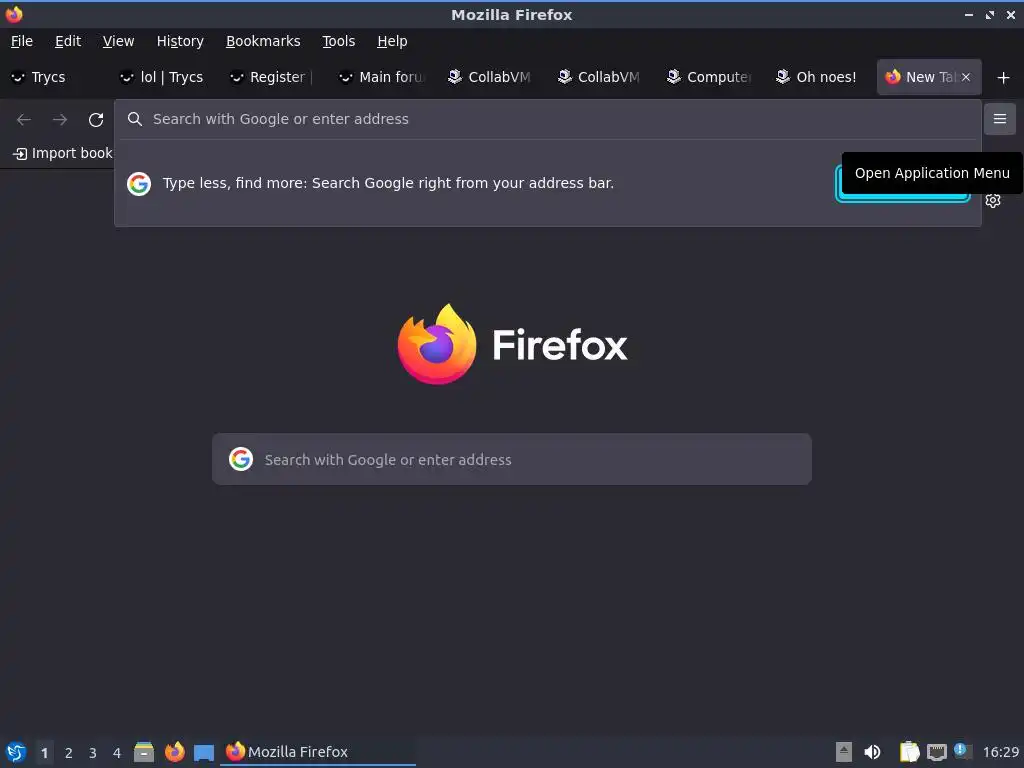The width and height of the screenshot is (1024, 768).
Task: Click the magnifier icon in address bar
Action: pos(135,119)
